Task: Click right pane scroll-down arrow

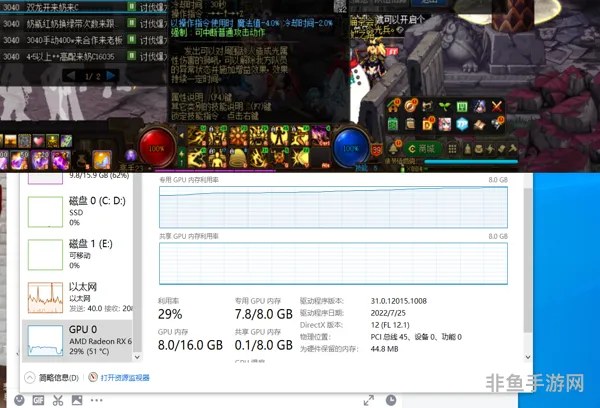Action: coord(528,357)
